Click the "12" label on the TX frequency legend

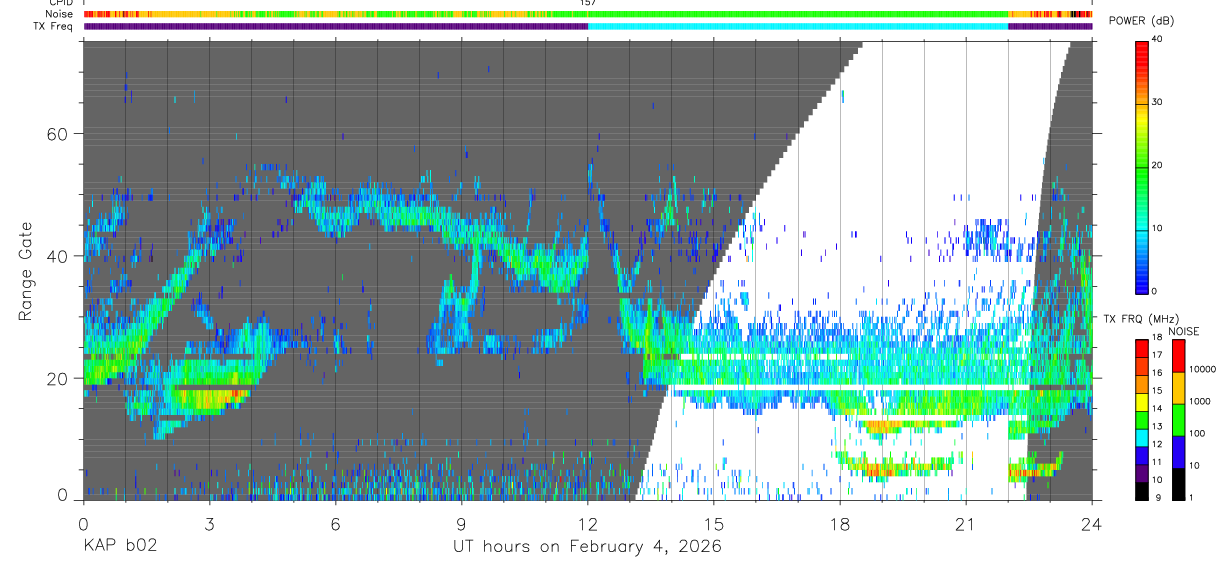click(1157, 444)
